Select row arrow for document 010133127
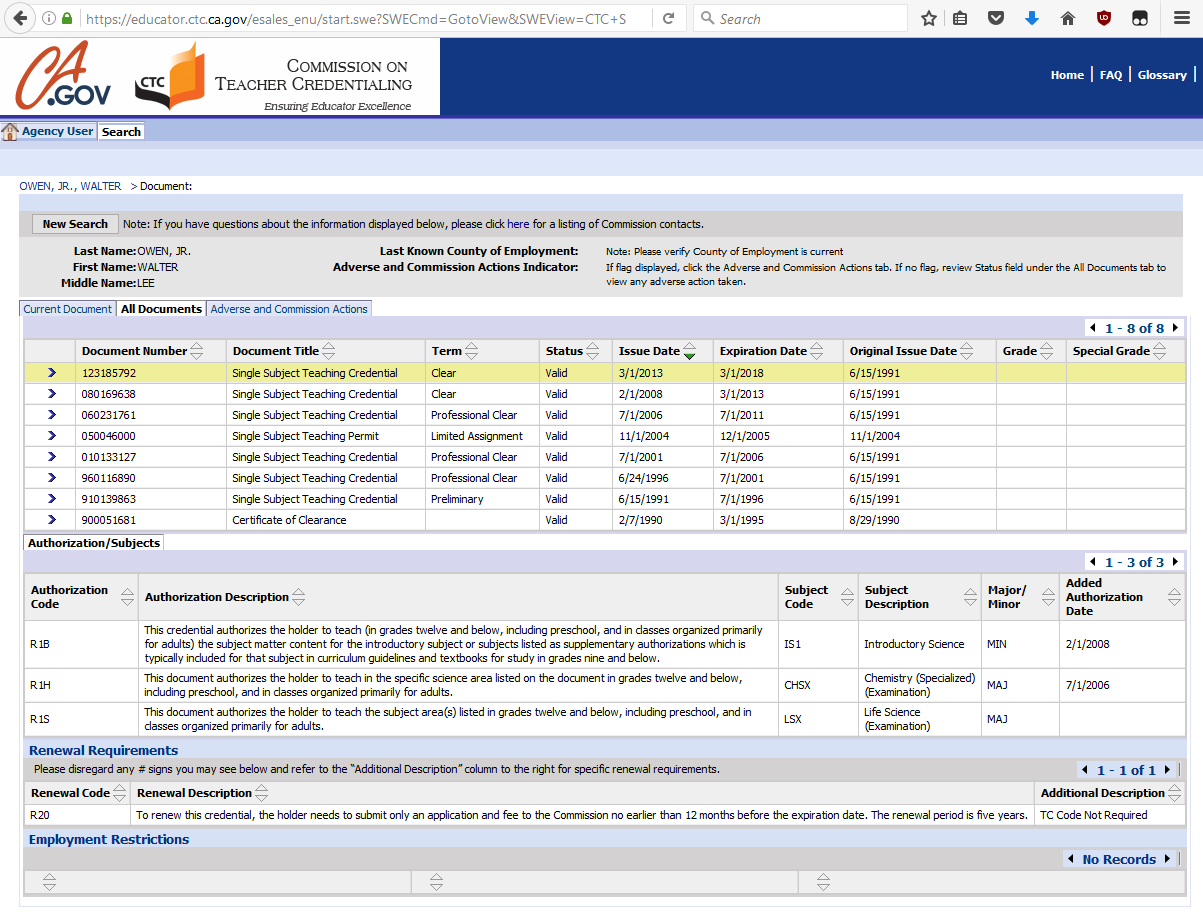The image size is (1203, 917). tap(52, 457)
